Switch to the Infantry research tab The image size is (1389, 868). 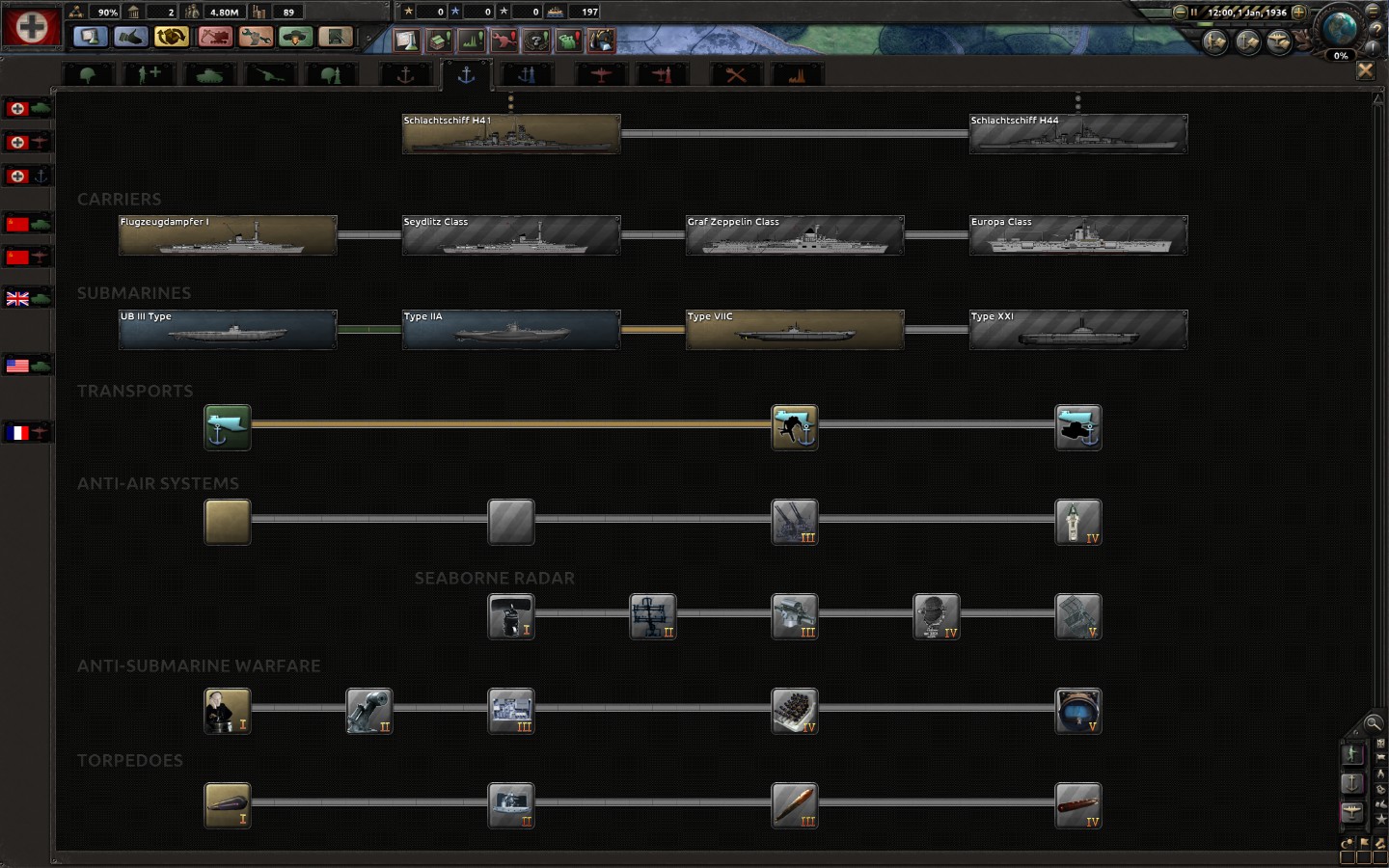tap(89, 74)
